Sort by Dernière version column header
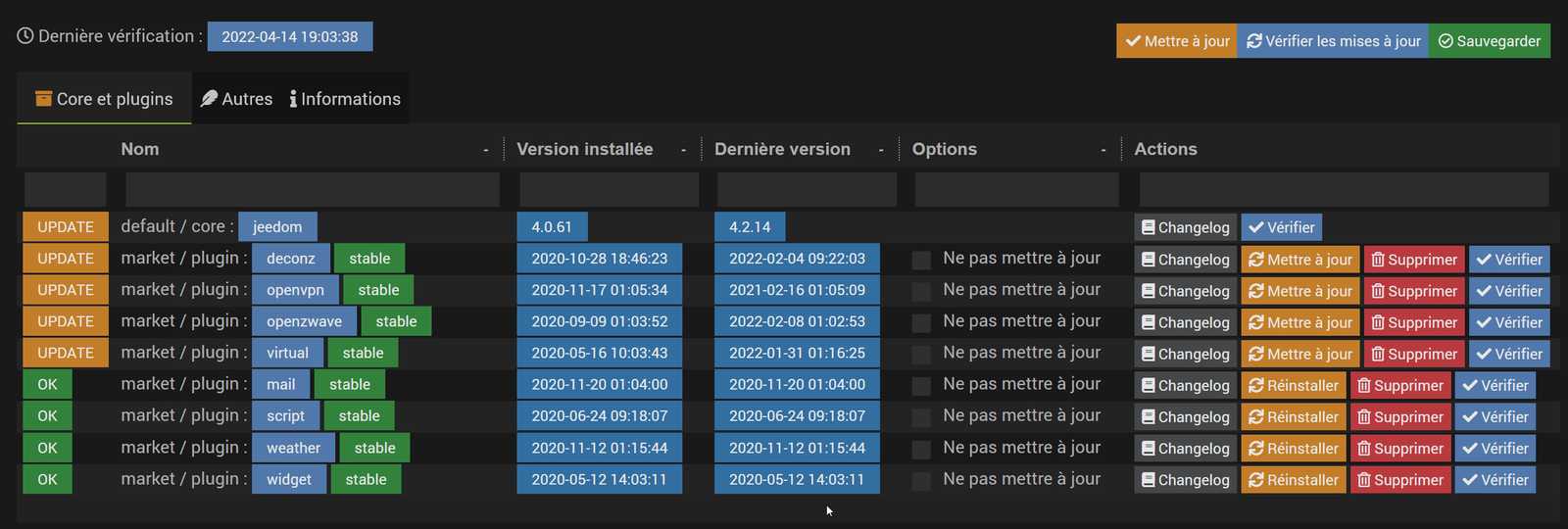1568x529 pixels. pyautogui.click(x=782, y=149)
